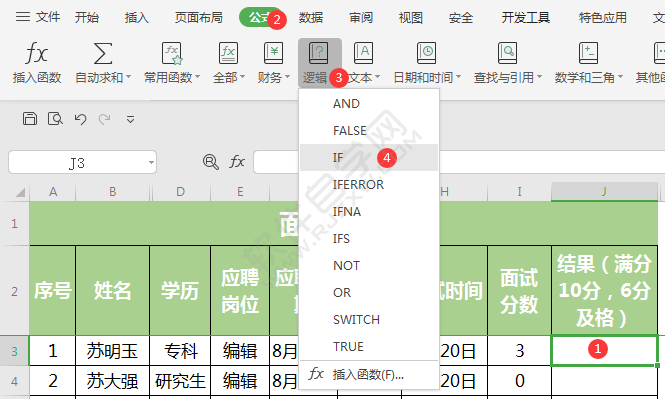The width and height of the screenshot is (665, 399).
Task: Expand Date and Time (日期和时间) dropdown arrow
Action: [x=458, y=78]
